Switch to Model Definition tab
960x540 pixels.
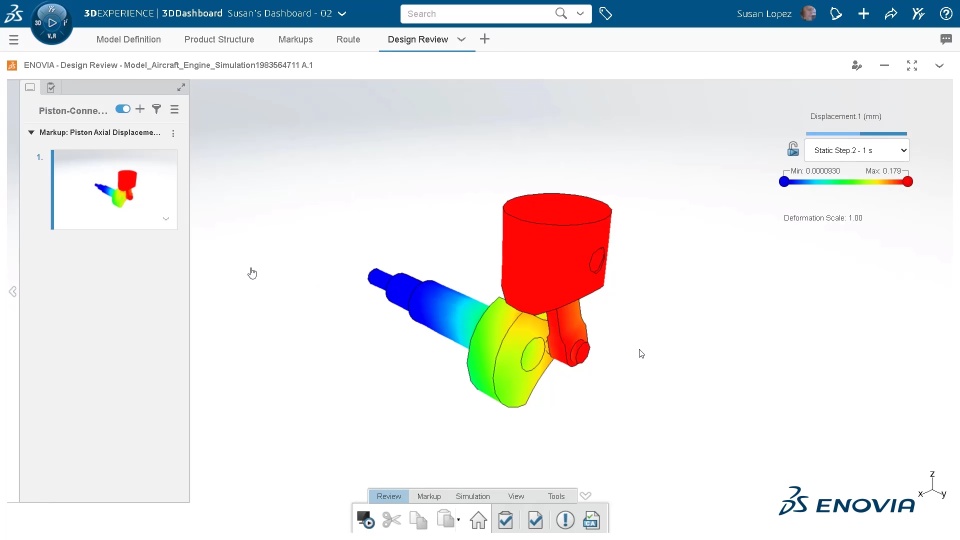pos(129,39)
